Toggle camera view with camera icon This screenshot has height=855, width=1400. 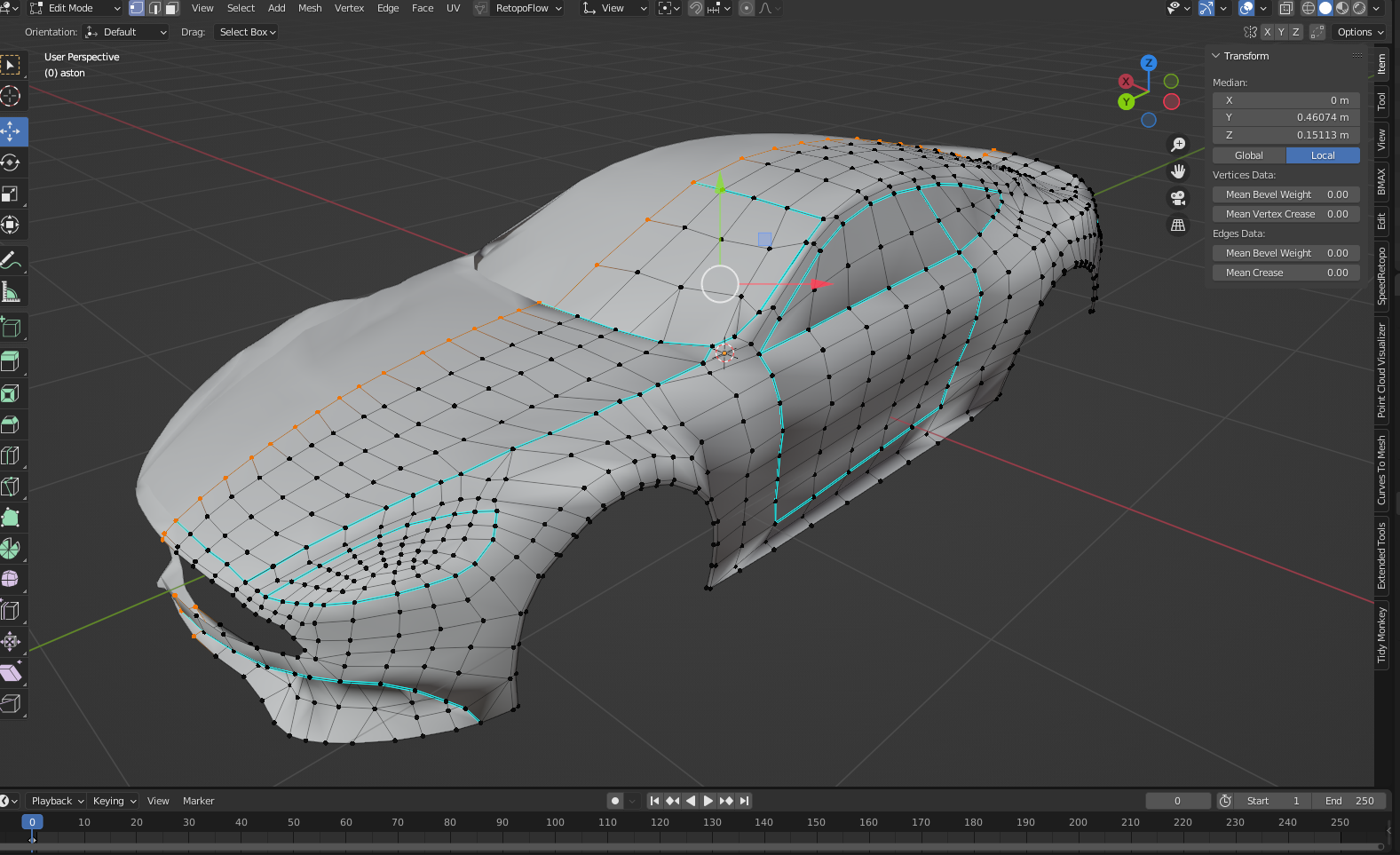point(1178,198)
